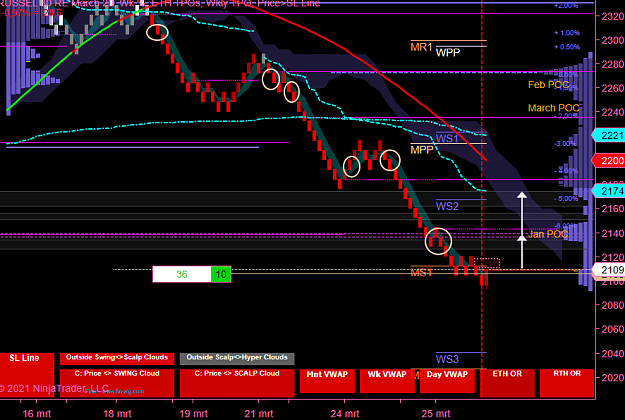The height and width of the screenshot is (420, 625).
Task: Click the March POC label
Action: click(x=553, y=108)
